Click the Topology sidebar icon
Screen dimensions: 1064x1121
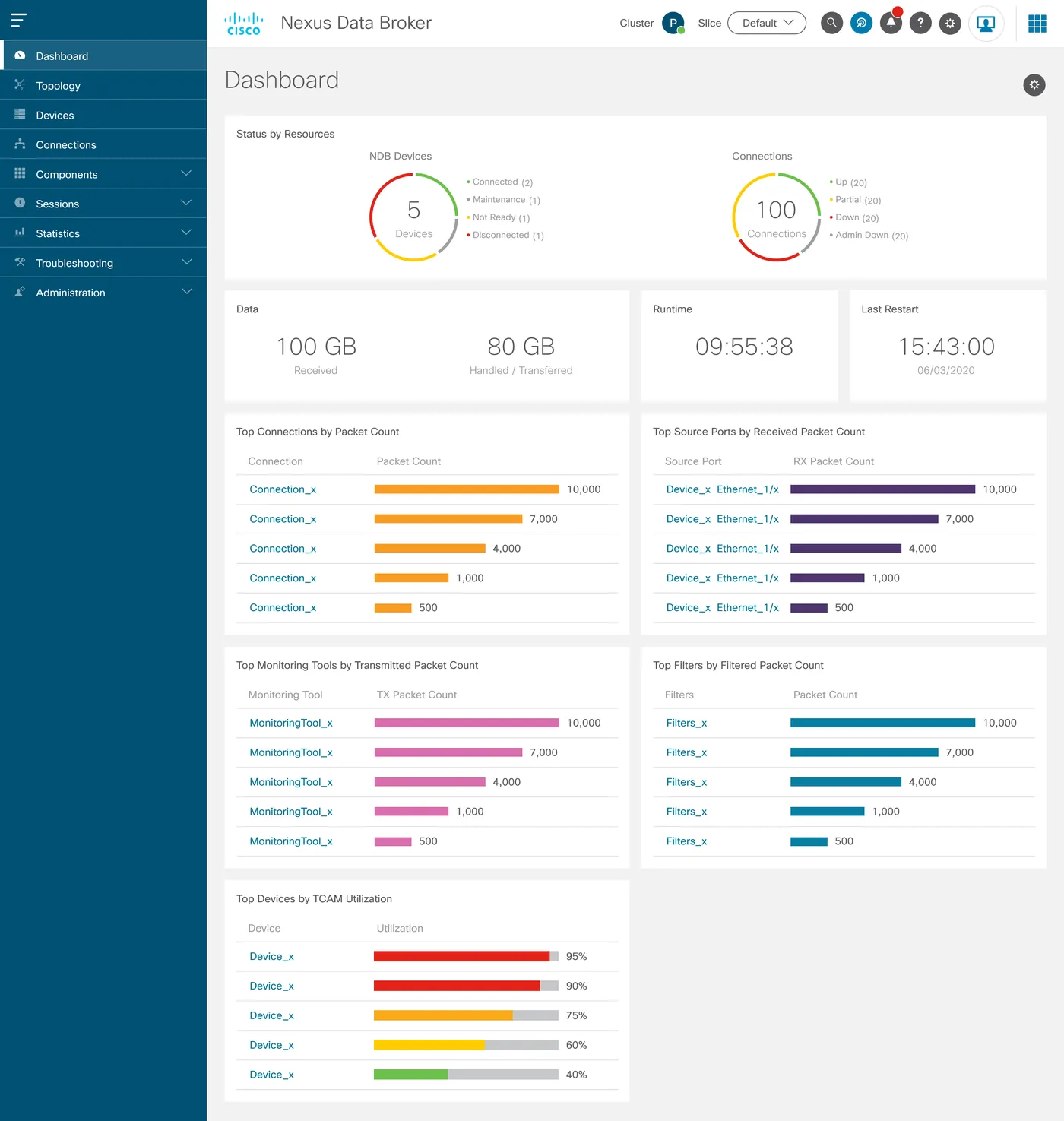(20, 85)
